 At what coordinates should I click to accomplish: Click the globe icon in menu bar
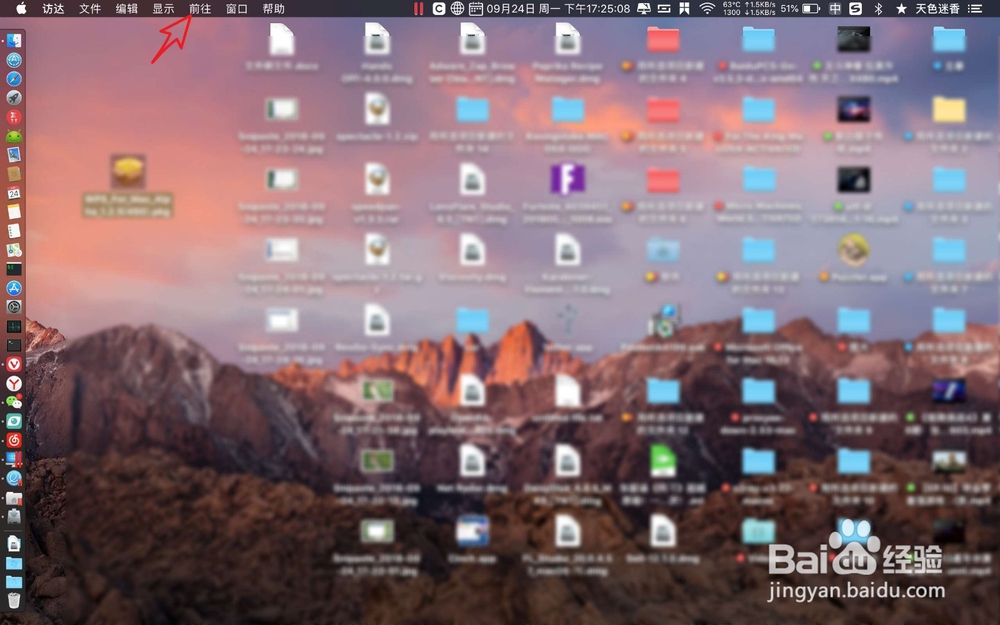(457, 8)
